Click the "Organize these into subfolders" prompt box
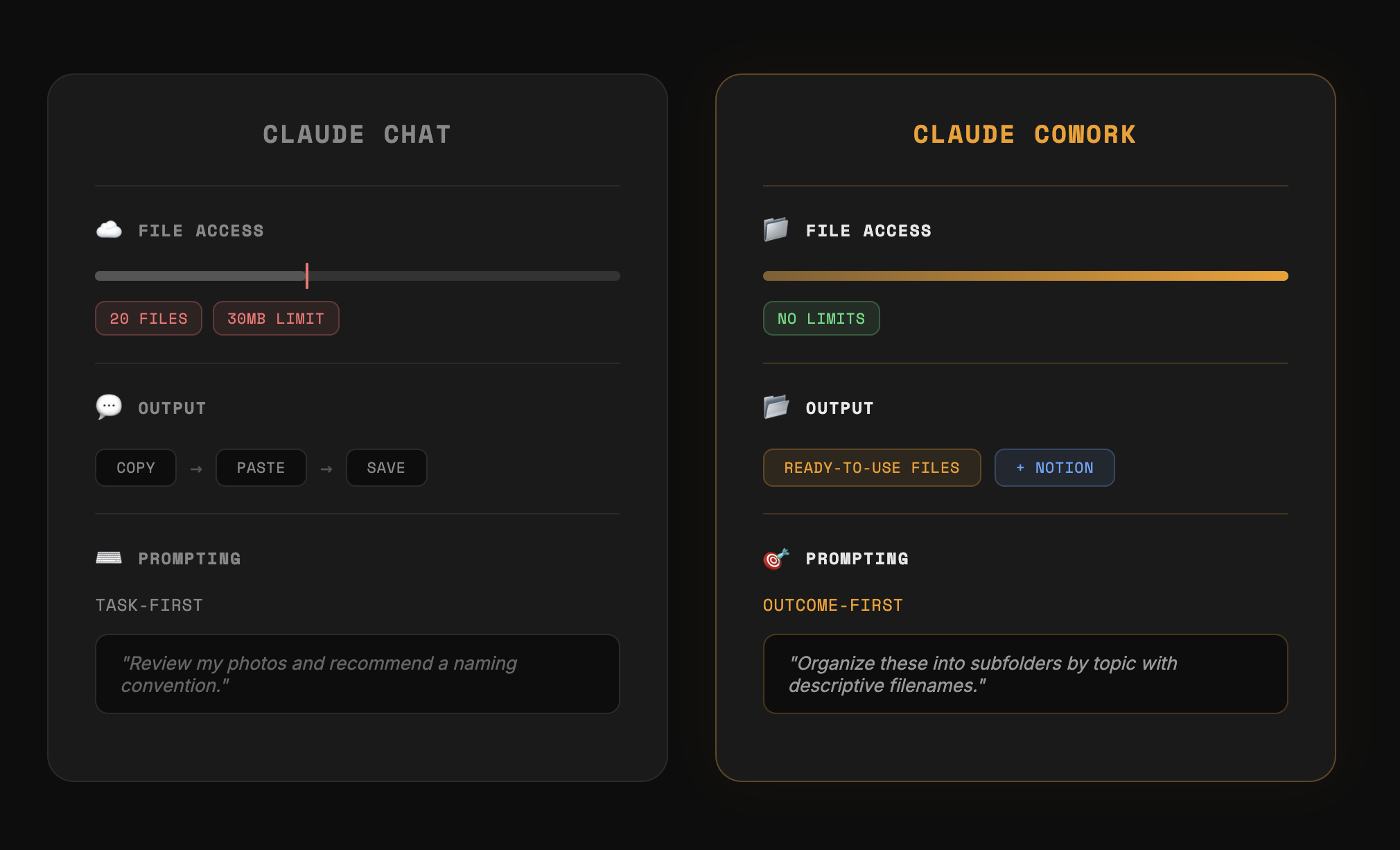Screen dimensions: 1400x850 pos(1025,674)
